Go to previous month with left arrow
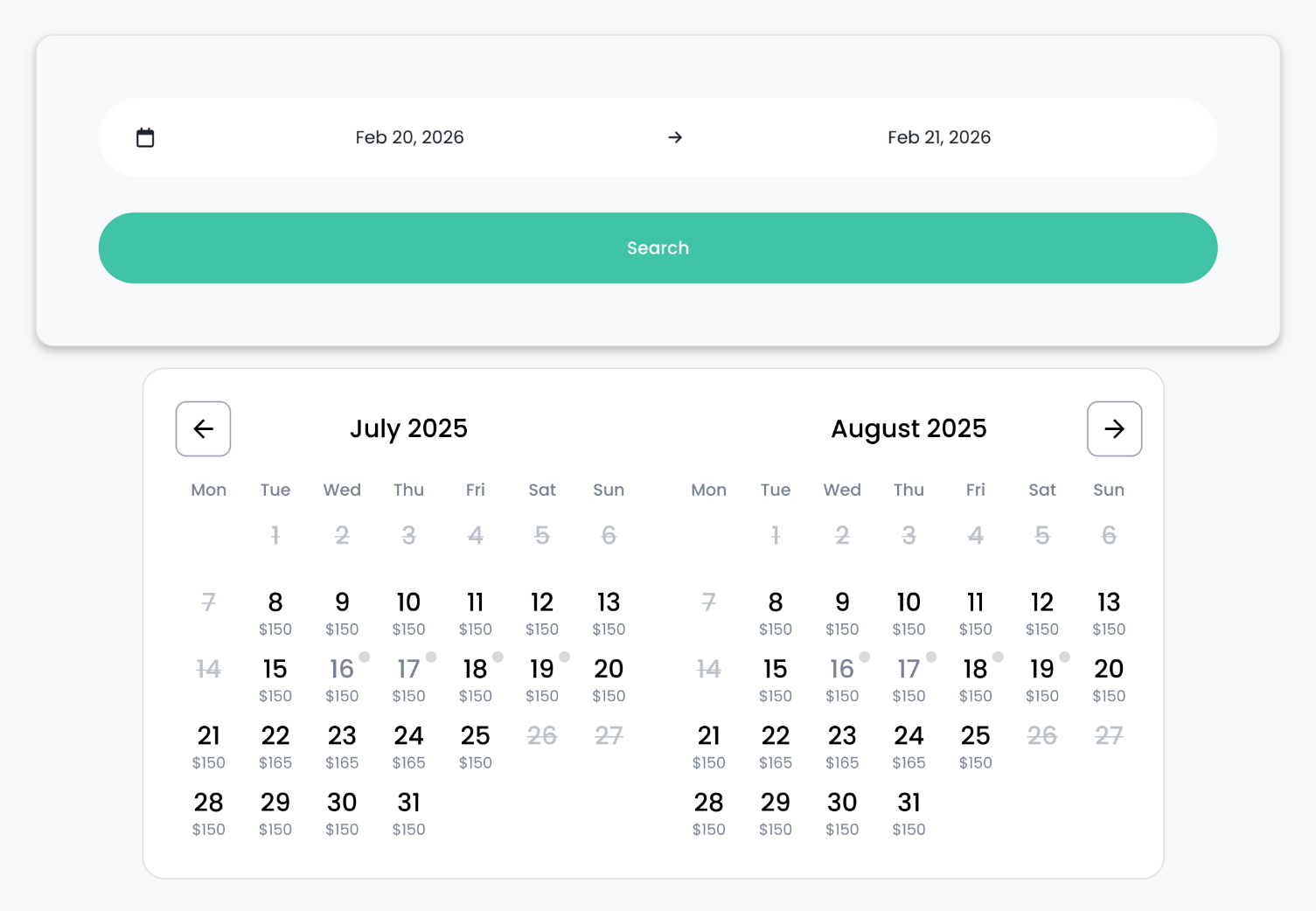1316x911 pixels. click(x=203, y=428)
